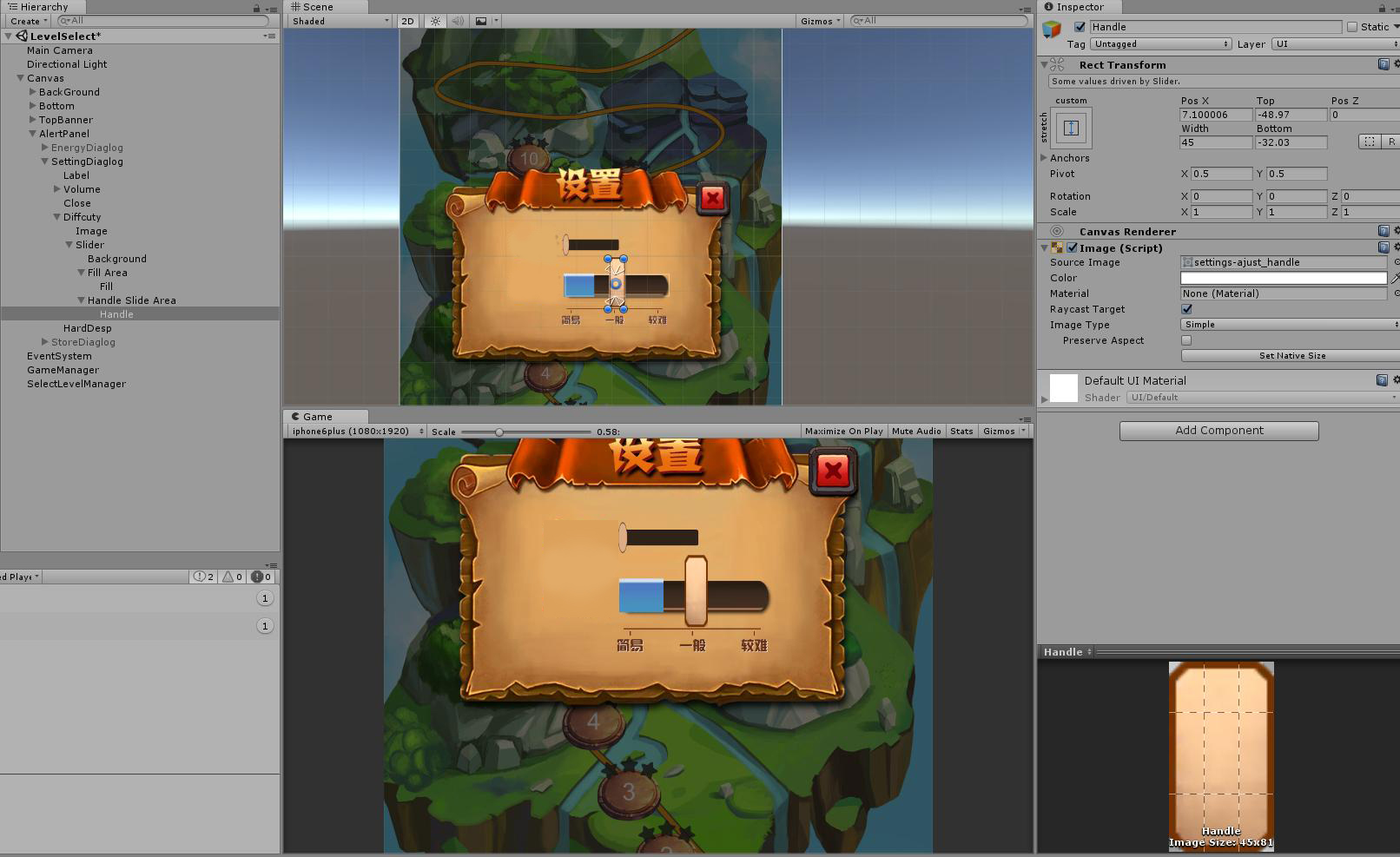Image resolution: width=1400 pixels, height=857 pixels.
Task: Open Rect Transform help book icon
Action: (x=1383, y=64)
